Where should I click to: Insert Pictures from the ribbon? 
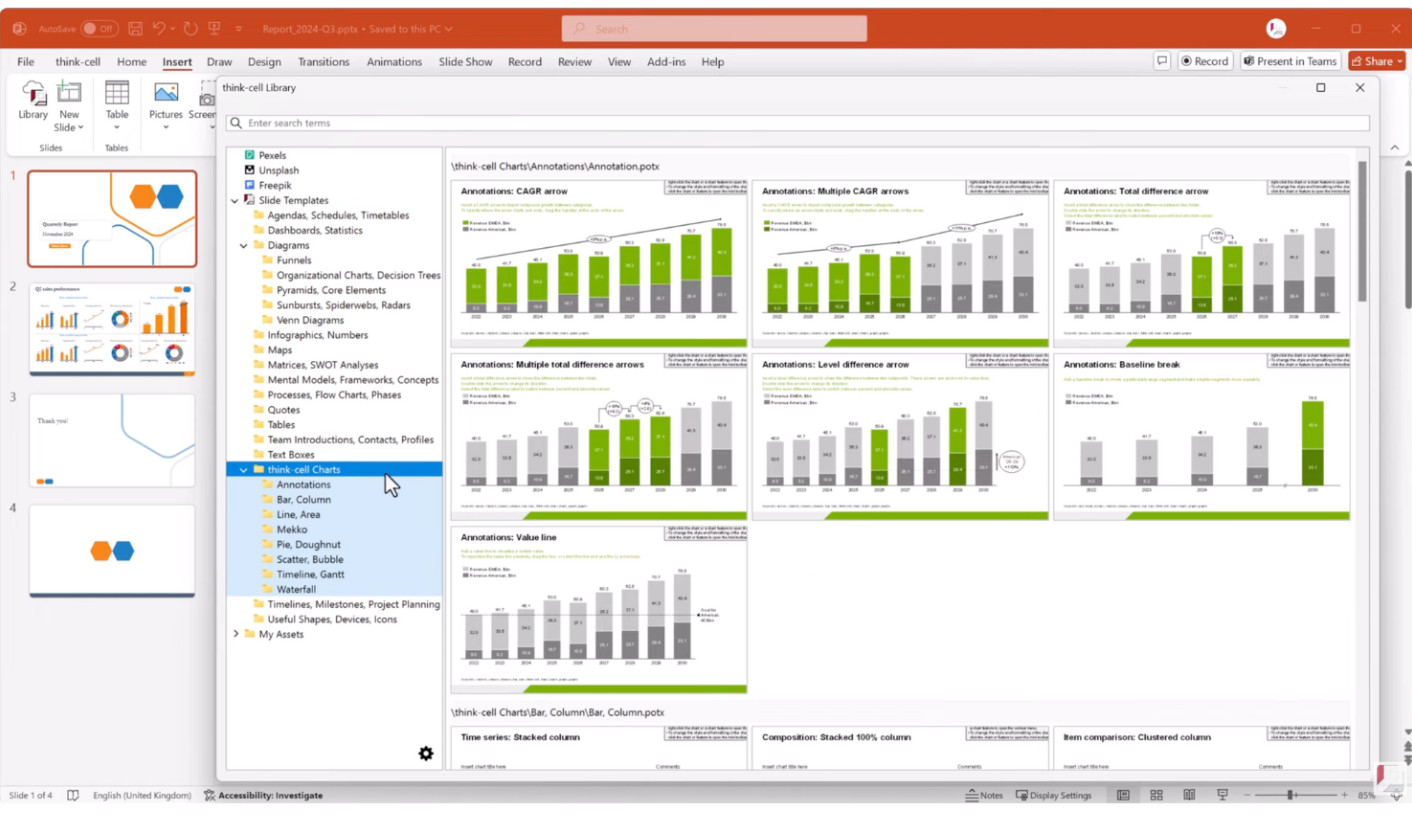click(166, 102)
